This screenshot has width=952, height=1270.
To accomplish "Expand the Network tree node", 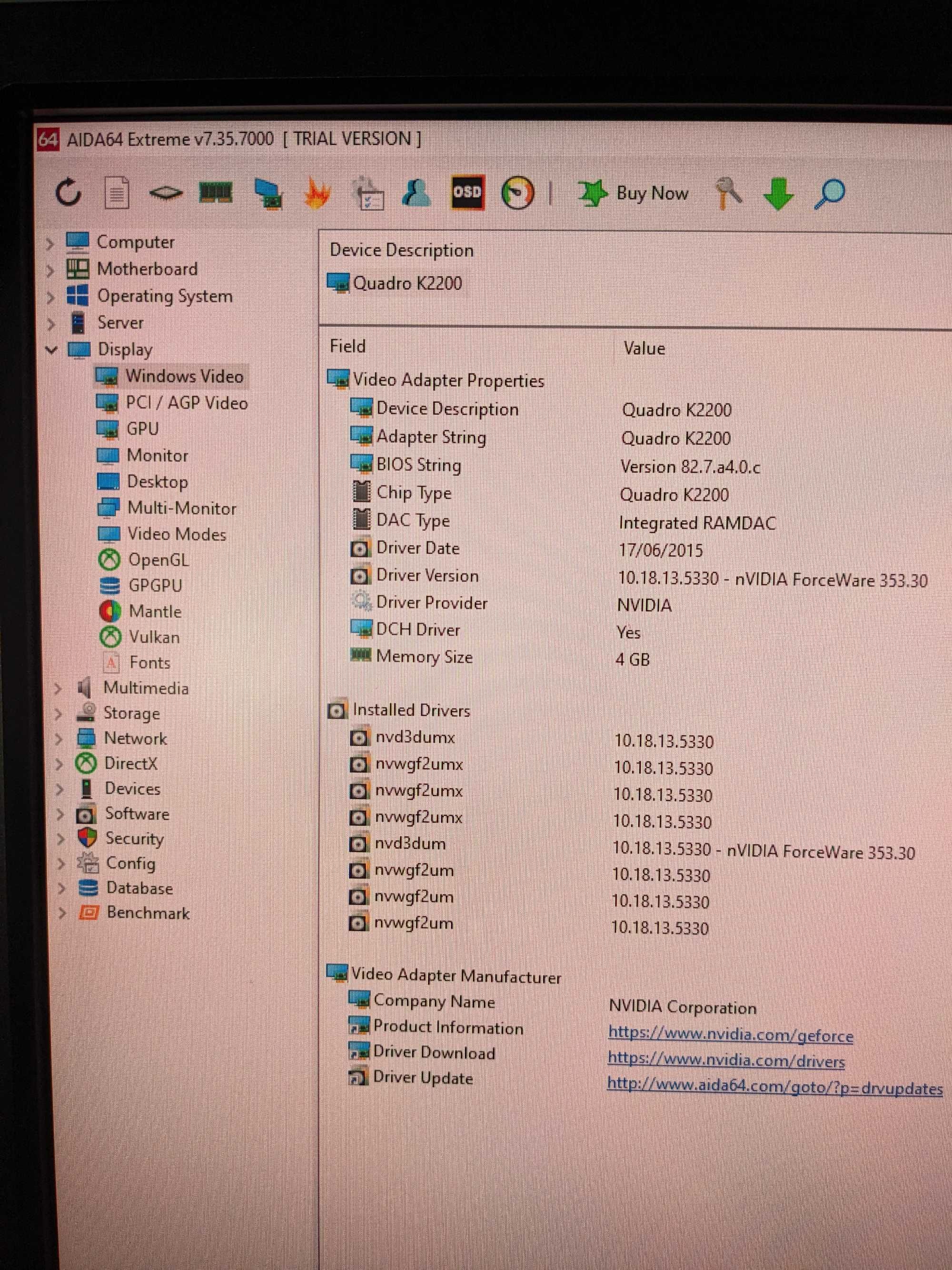I will [x=59, y=739].
